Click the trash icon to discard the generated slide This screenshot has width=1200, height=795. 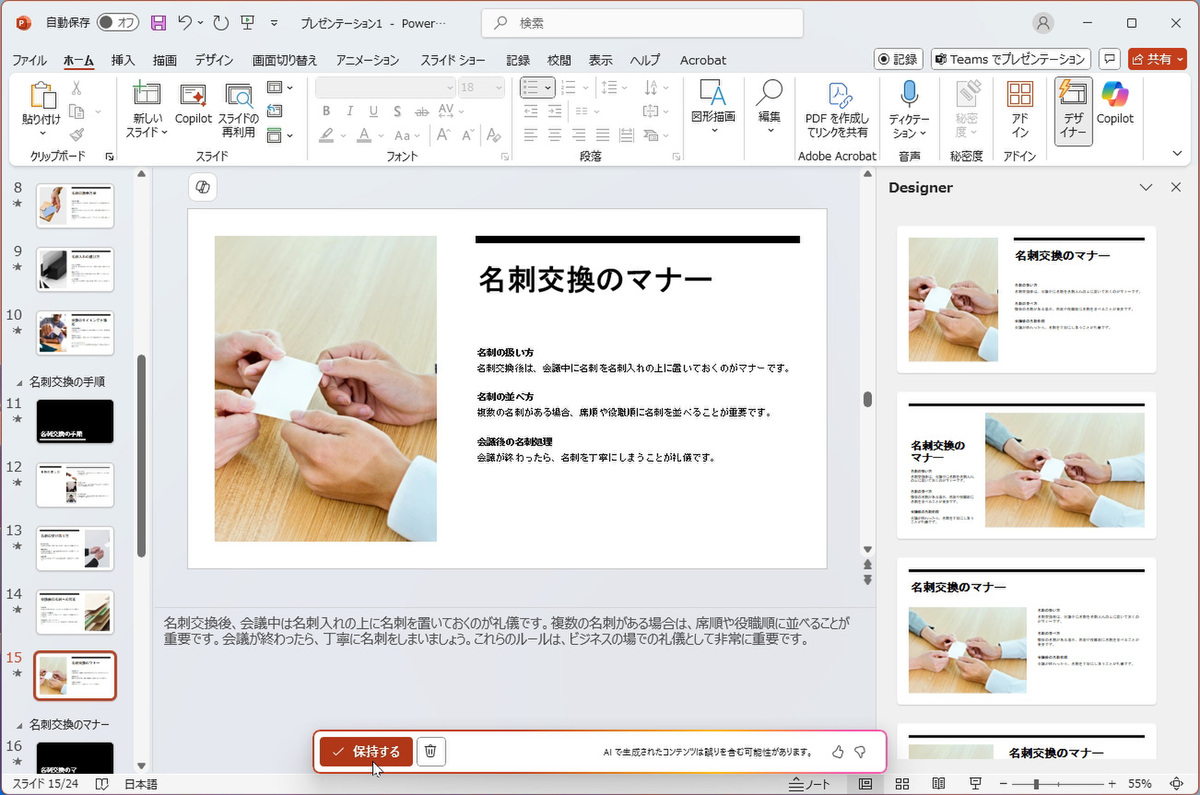point(430,751)
